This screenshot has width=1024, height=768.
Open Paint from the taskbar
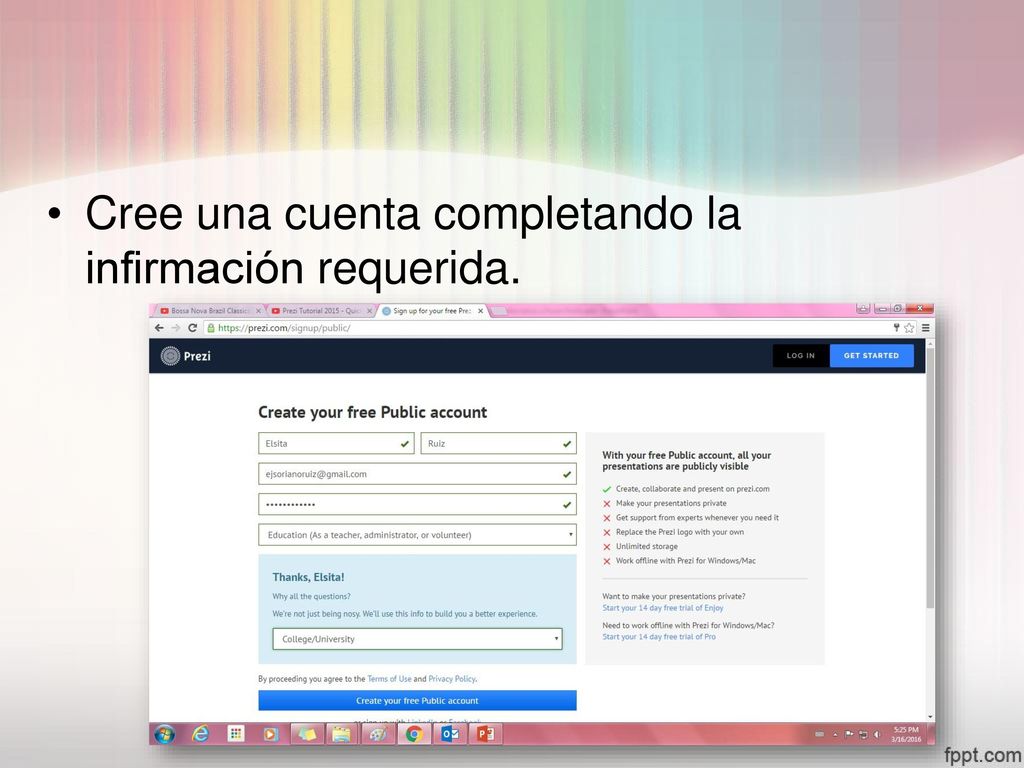click(x=377, y=734)
